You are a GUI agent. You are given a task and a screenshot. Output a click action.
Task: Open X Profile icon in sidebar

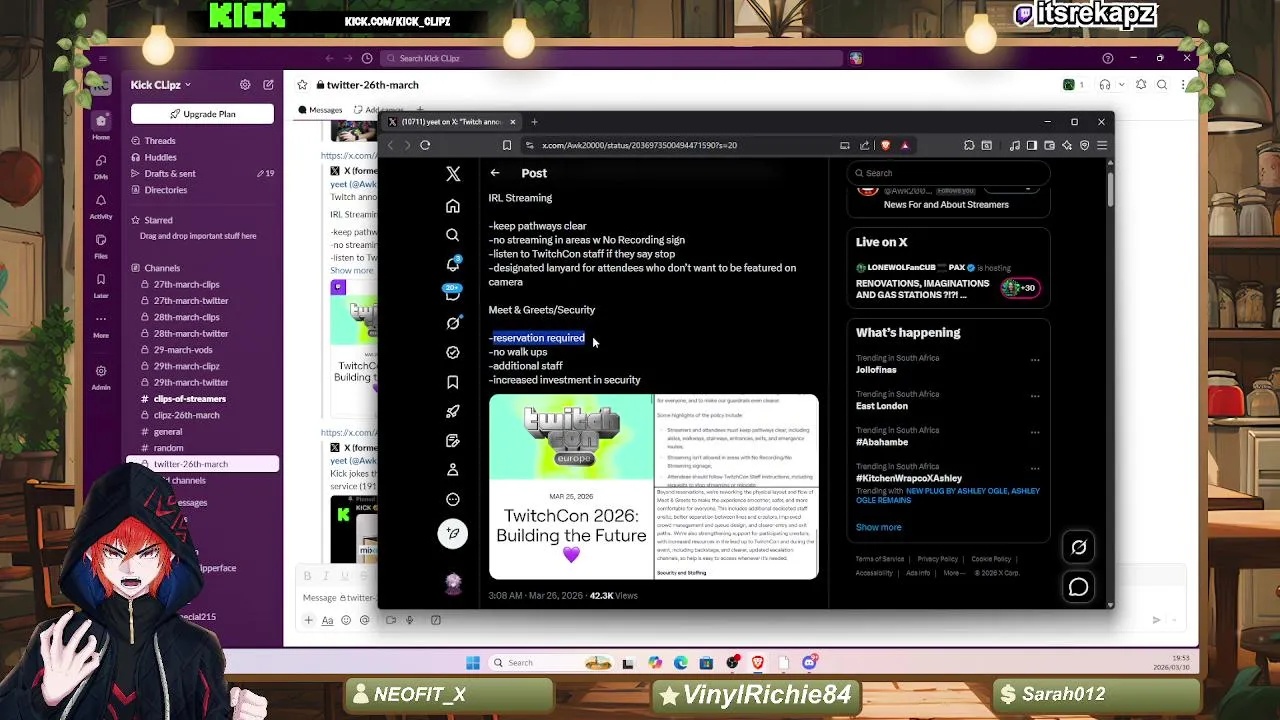[x=453, y=469]
